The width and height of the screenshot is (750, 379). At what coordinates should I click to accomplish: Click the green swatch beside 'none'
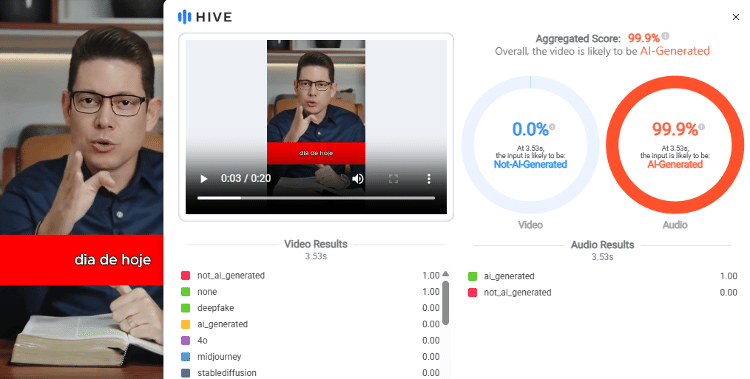click(186, 292)
